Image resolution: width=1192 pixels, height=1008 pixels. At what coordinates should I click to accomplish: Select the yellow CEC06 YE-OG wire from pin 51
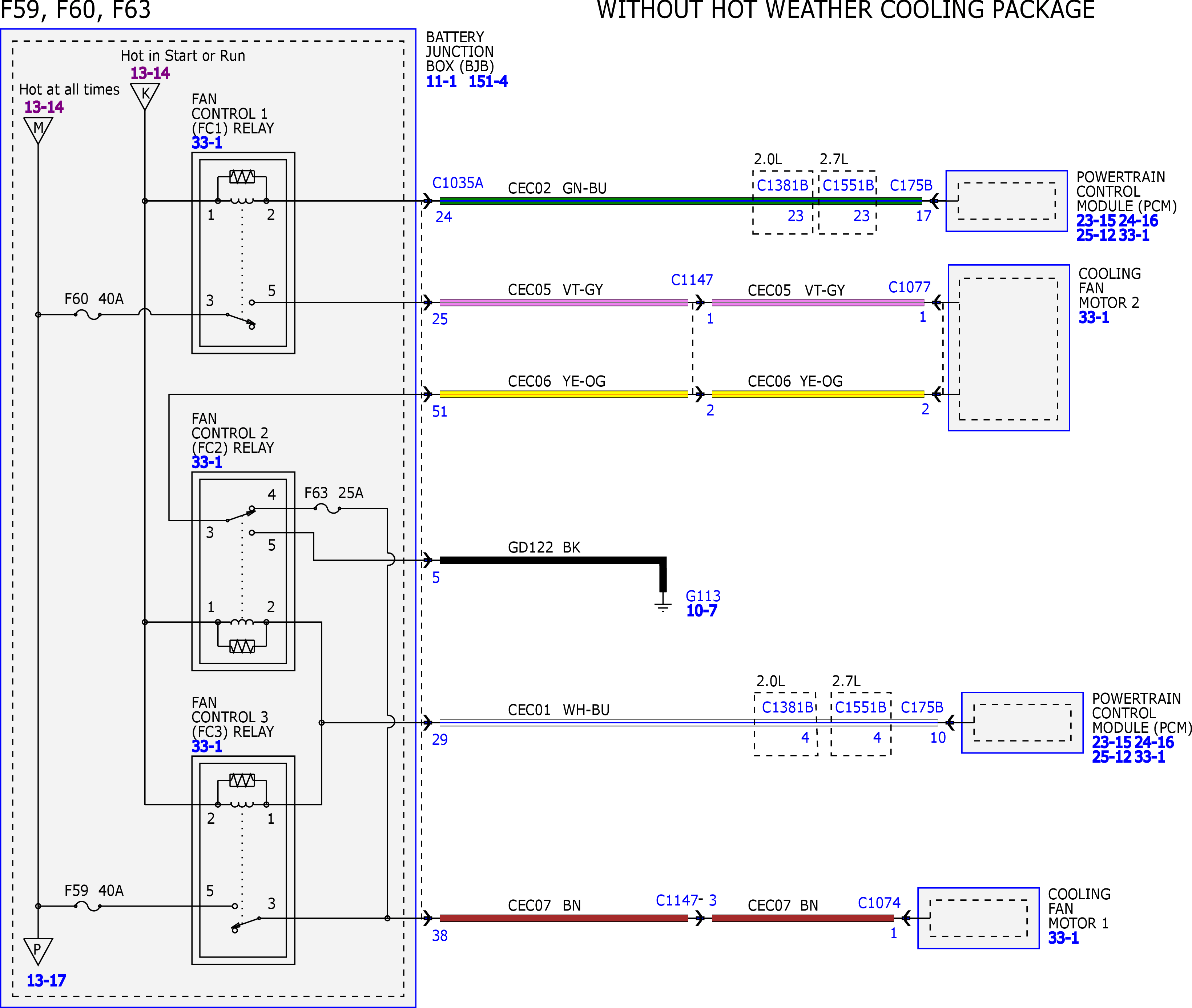[x=564, y=394]
